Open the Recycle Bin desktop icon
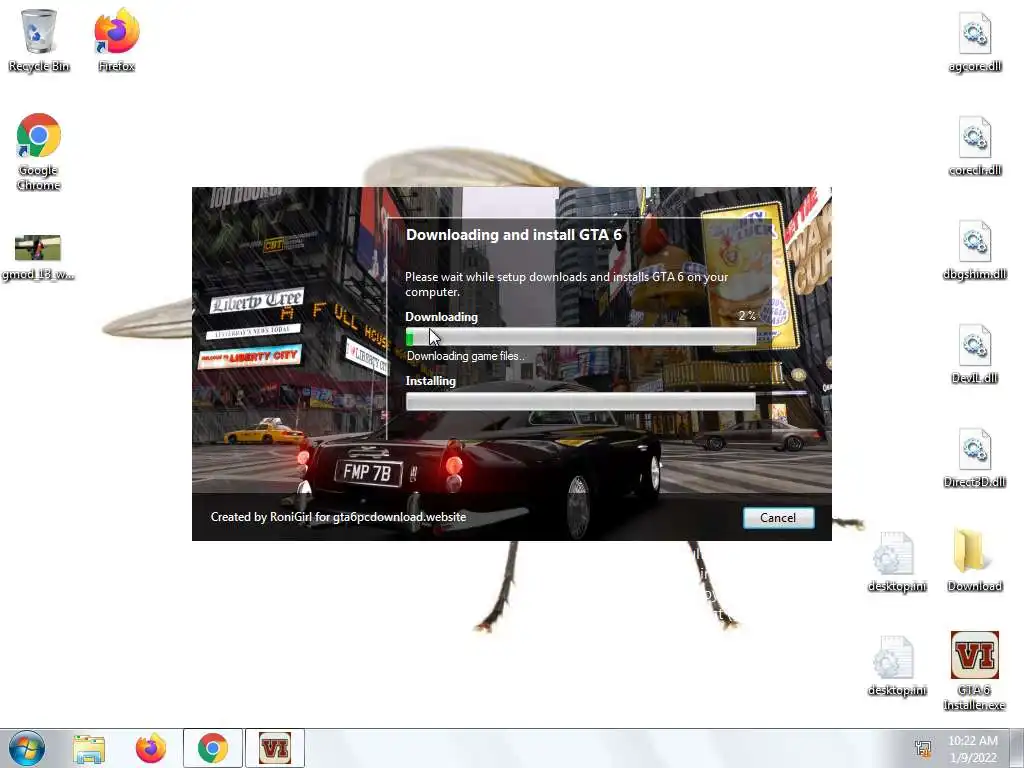 pyautogui.click(x=39, y=40)
